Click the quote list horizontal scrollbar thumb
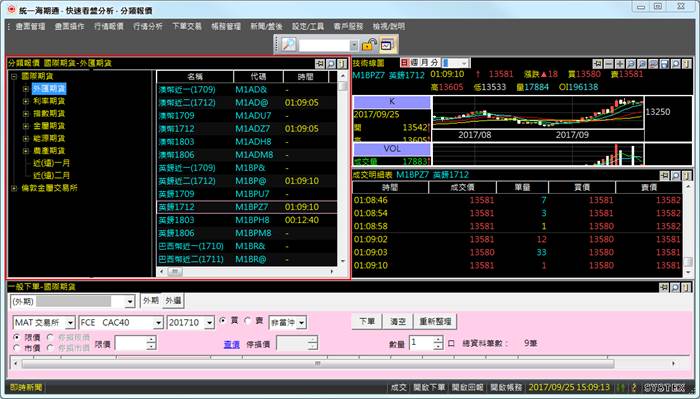 [175, 271]
